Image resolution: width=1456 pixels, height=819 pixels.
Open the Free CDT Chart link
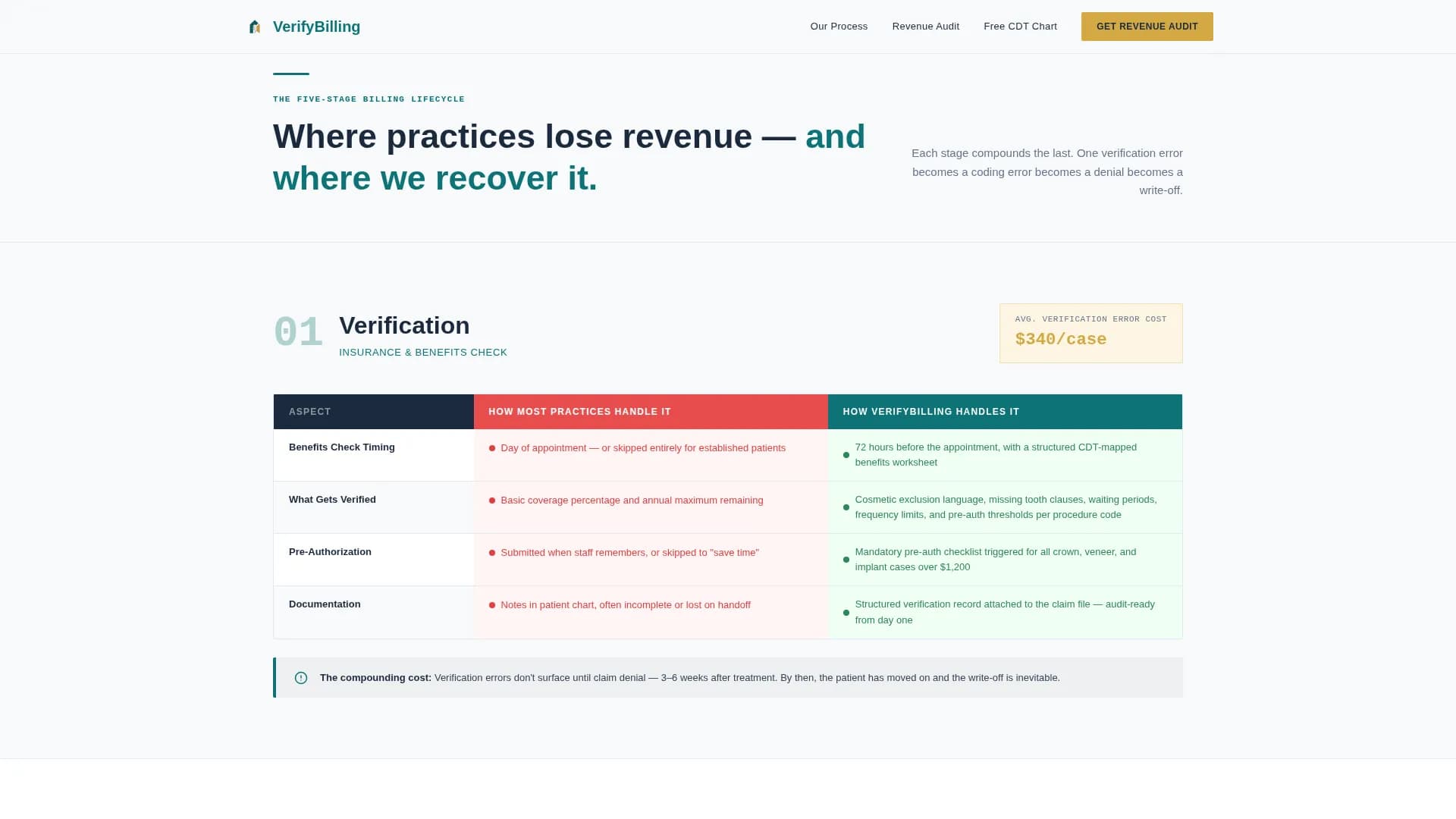(x=1020, y=27)
